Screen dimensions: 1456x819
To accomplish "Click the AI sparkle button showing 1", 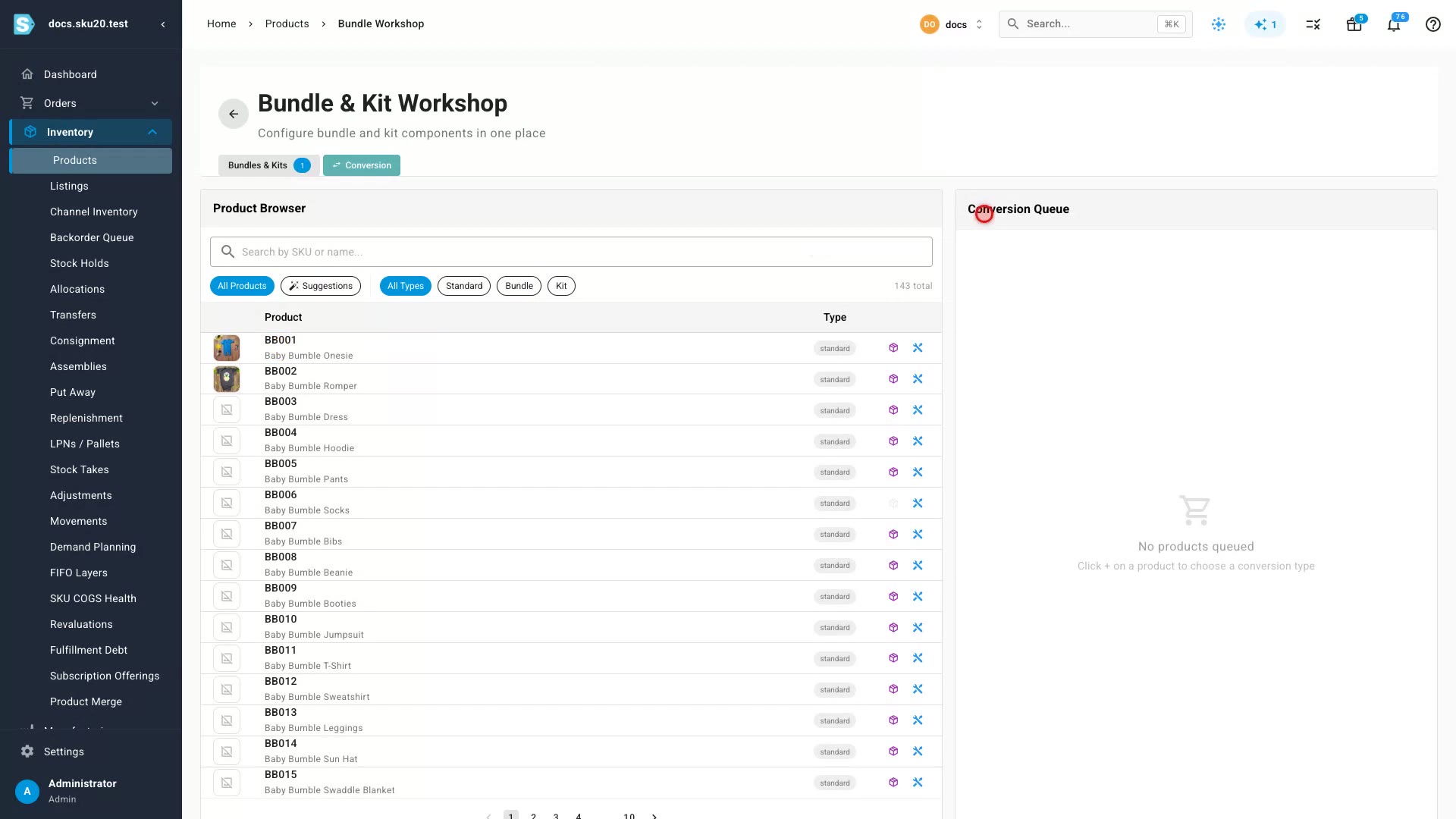I will click(1265, 24).
